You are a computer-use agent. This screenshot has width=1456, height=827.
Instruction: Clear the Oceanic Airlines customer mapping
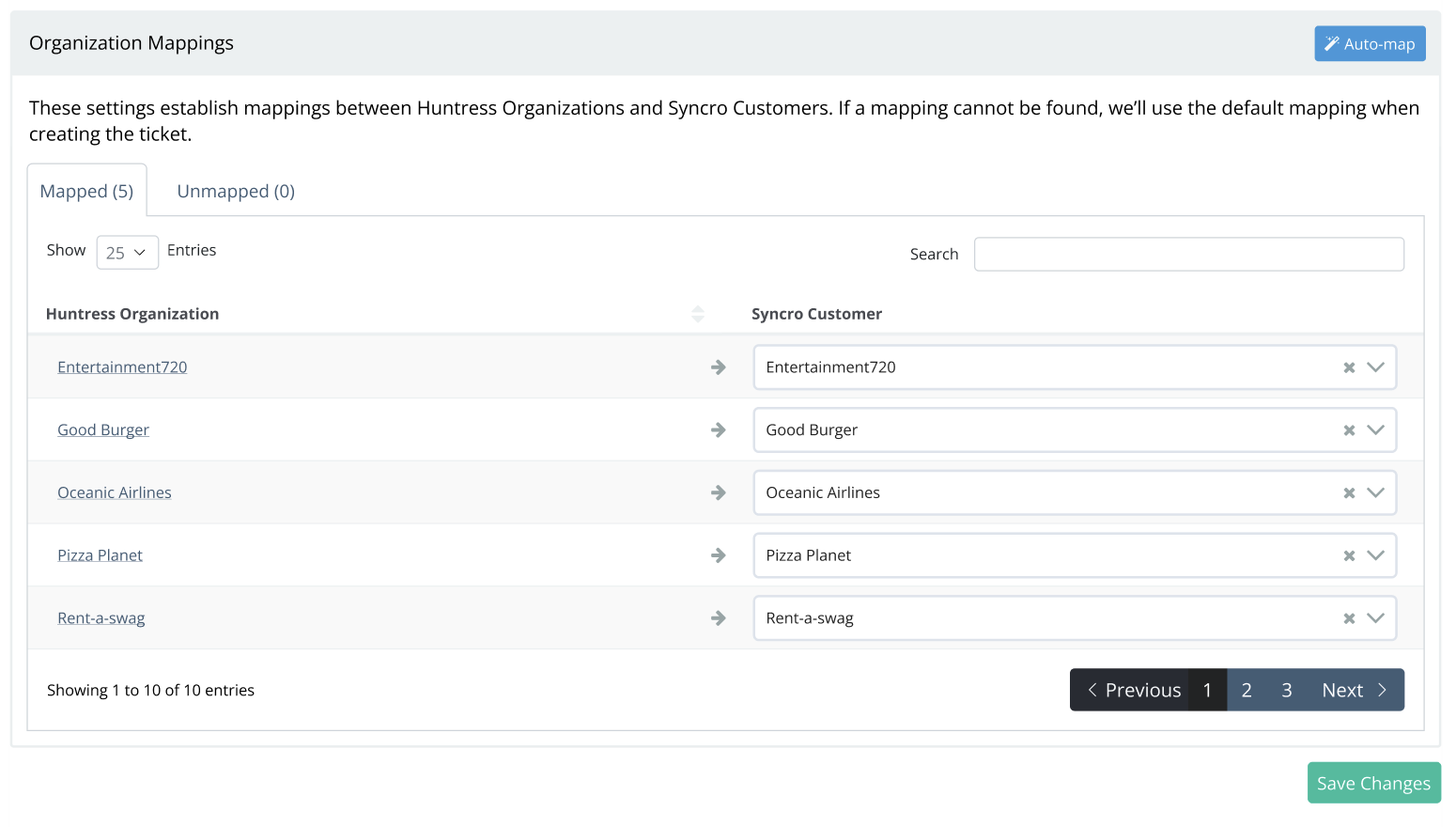(x=1349, y=493)
